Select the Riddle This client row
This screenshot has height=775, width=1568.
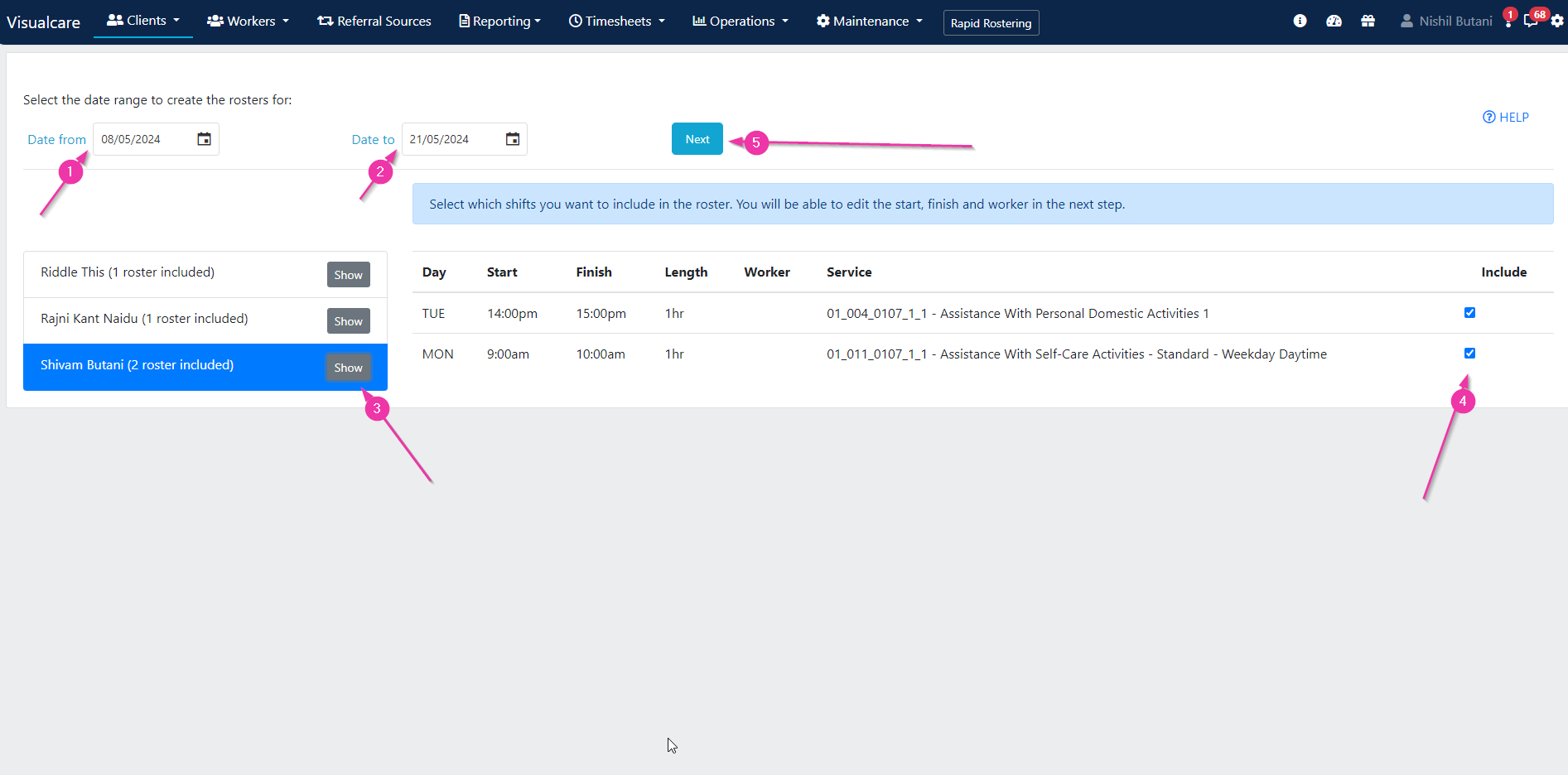(205, 274)
